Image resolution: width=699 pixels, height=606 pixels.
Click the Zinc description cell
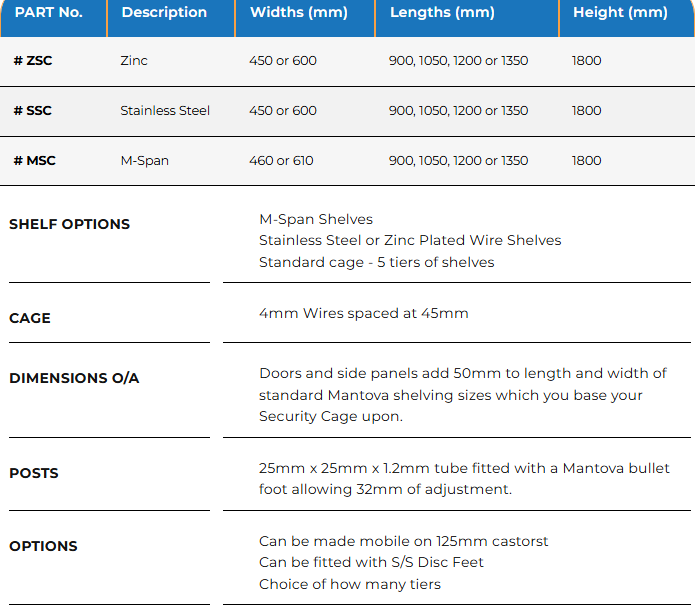pos(134,61)
